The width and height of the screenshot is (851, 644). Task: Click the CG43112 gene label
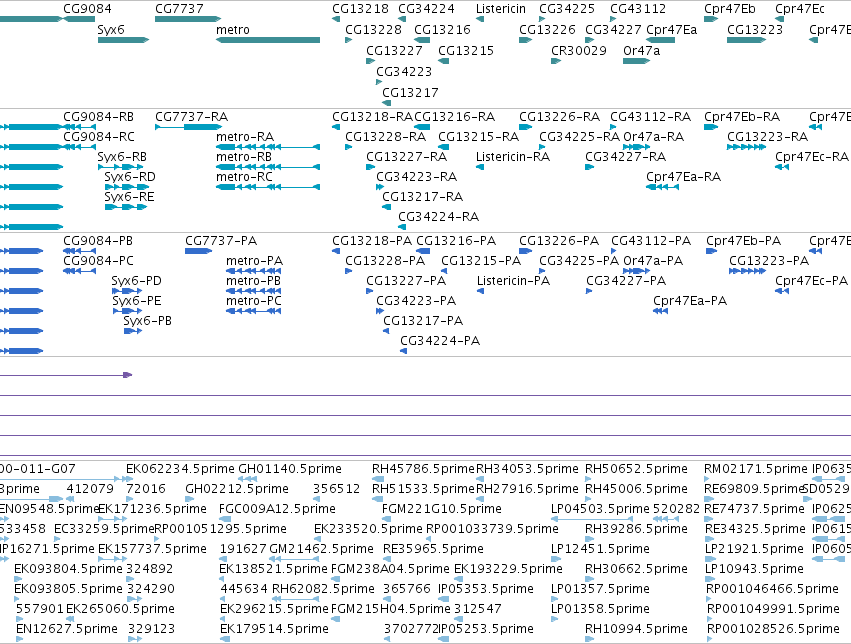pyautogui.click(x=638, y=9)
